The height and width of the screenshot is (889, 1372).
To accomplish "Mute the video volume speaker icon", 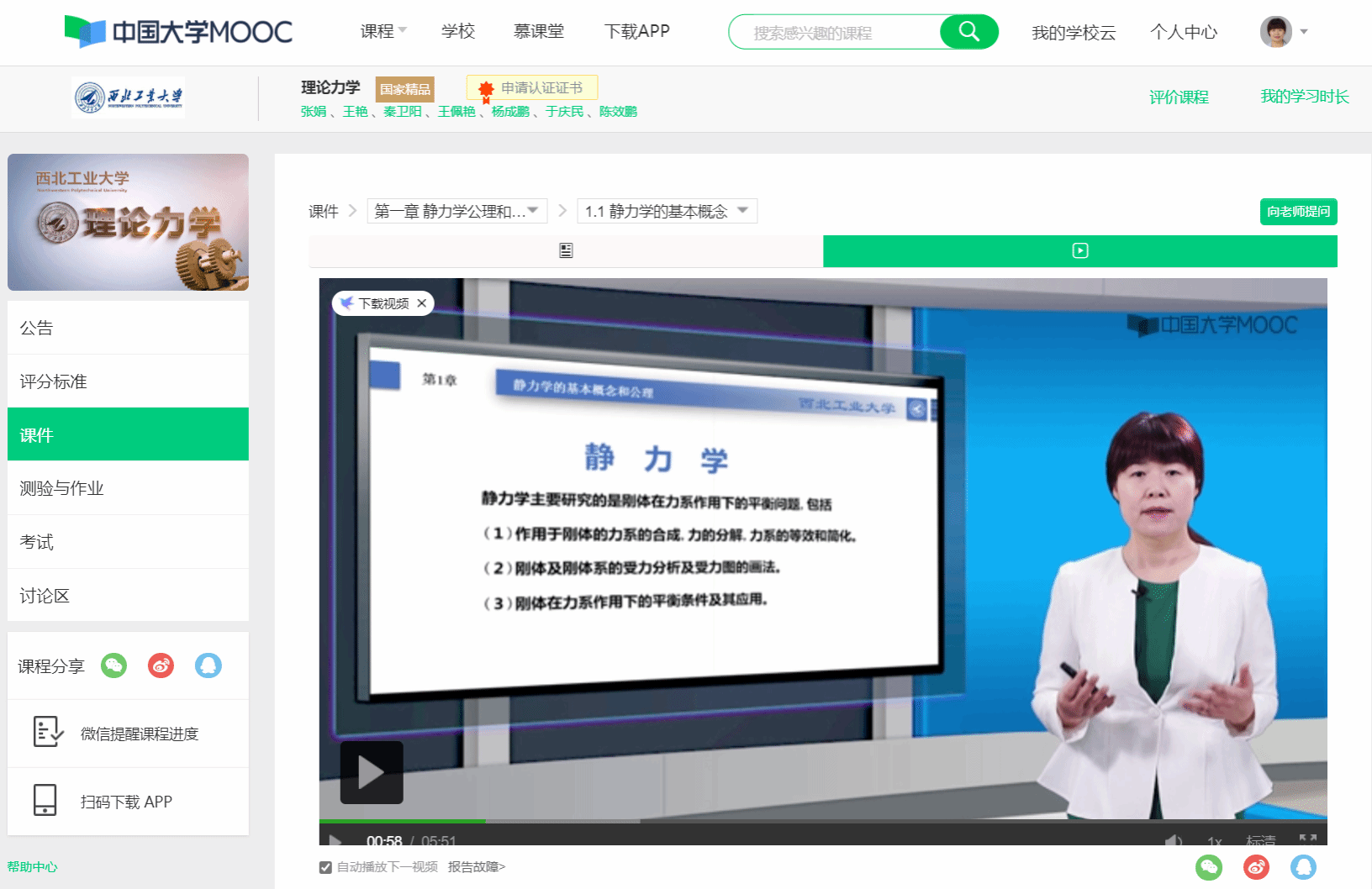I will point(1174,840).
